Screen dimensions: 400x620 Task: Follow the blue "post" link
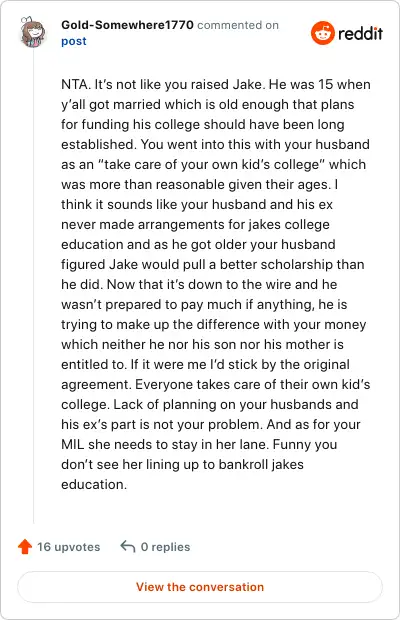(74, 41)
